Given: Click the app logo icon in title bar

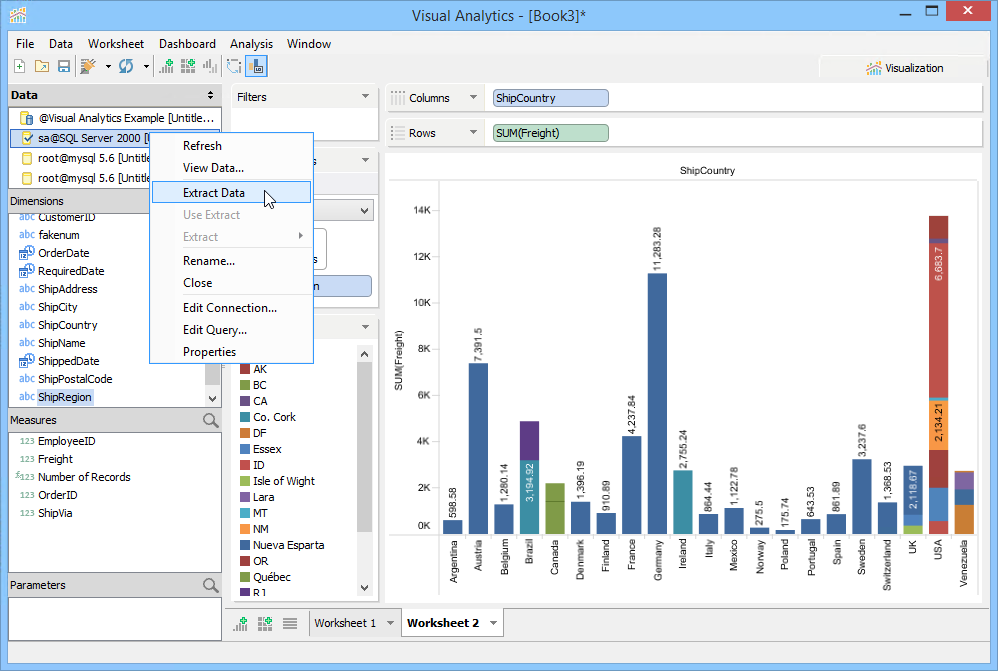Looking at the screenshot, I should 18,15.
